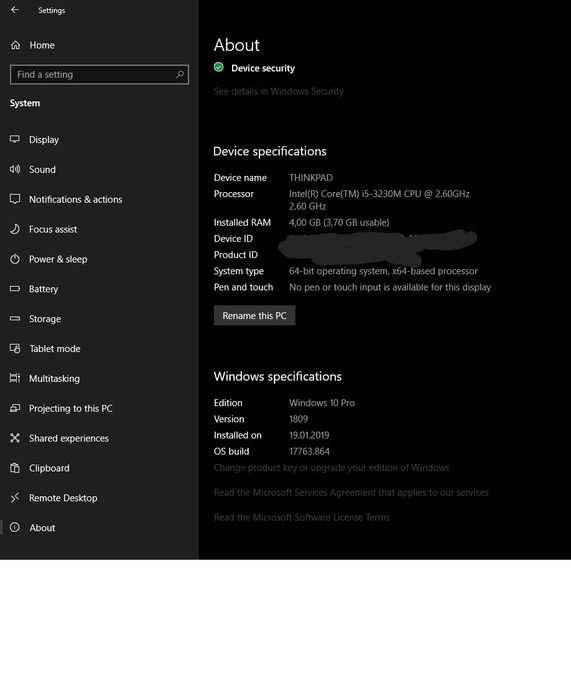Open See details in Windows Security
Viewport: 571px width, 699px height.
279,91
